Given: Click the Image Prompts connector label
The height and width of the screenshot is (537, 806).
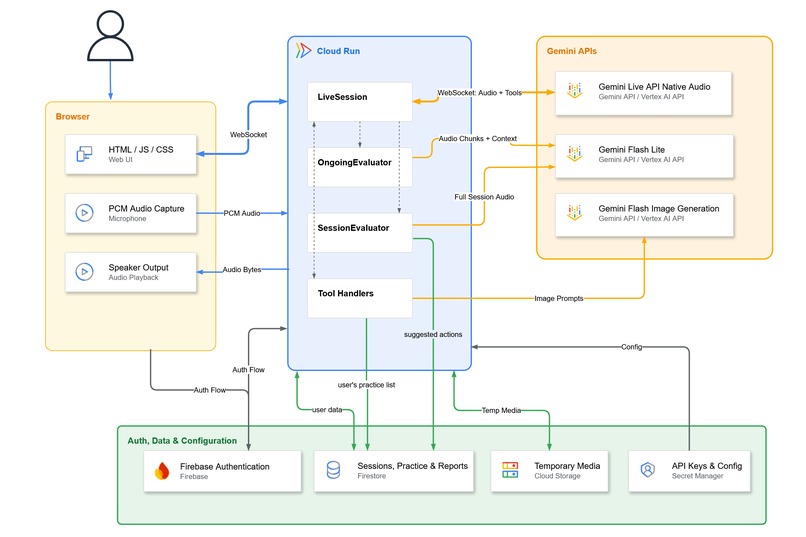Looking at the screenshot, I should coord(559,299).
